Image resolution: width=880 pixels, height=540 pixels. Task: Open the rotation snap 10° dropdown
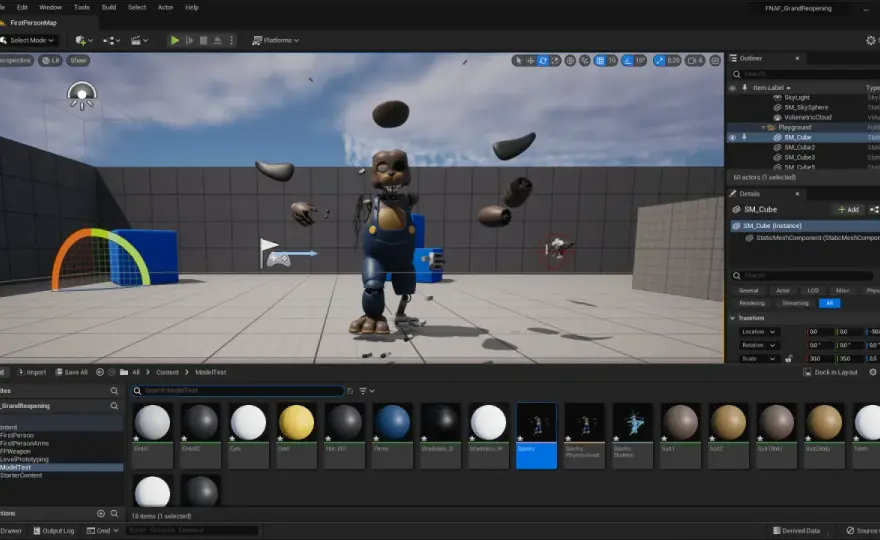(640, 61)
